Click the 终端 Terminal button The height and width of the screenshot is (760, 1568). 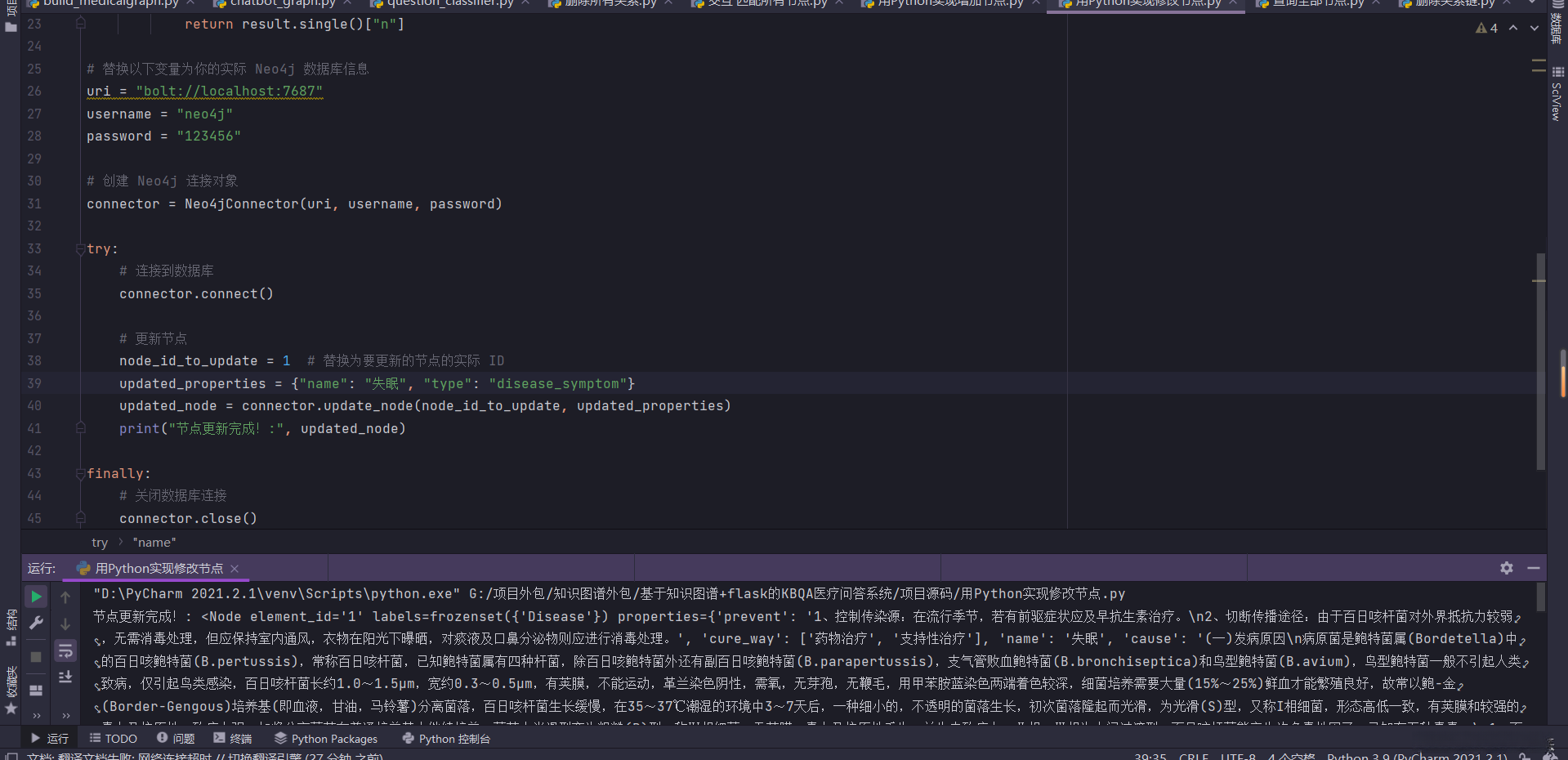point(233,739)
